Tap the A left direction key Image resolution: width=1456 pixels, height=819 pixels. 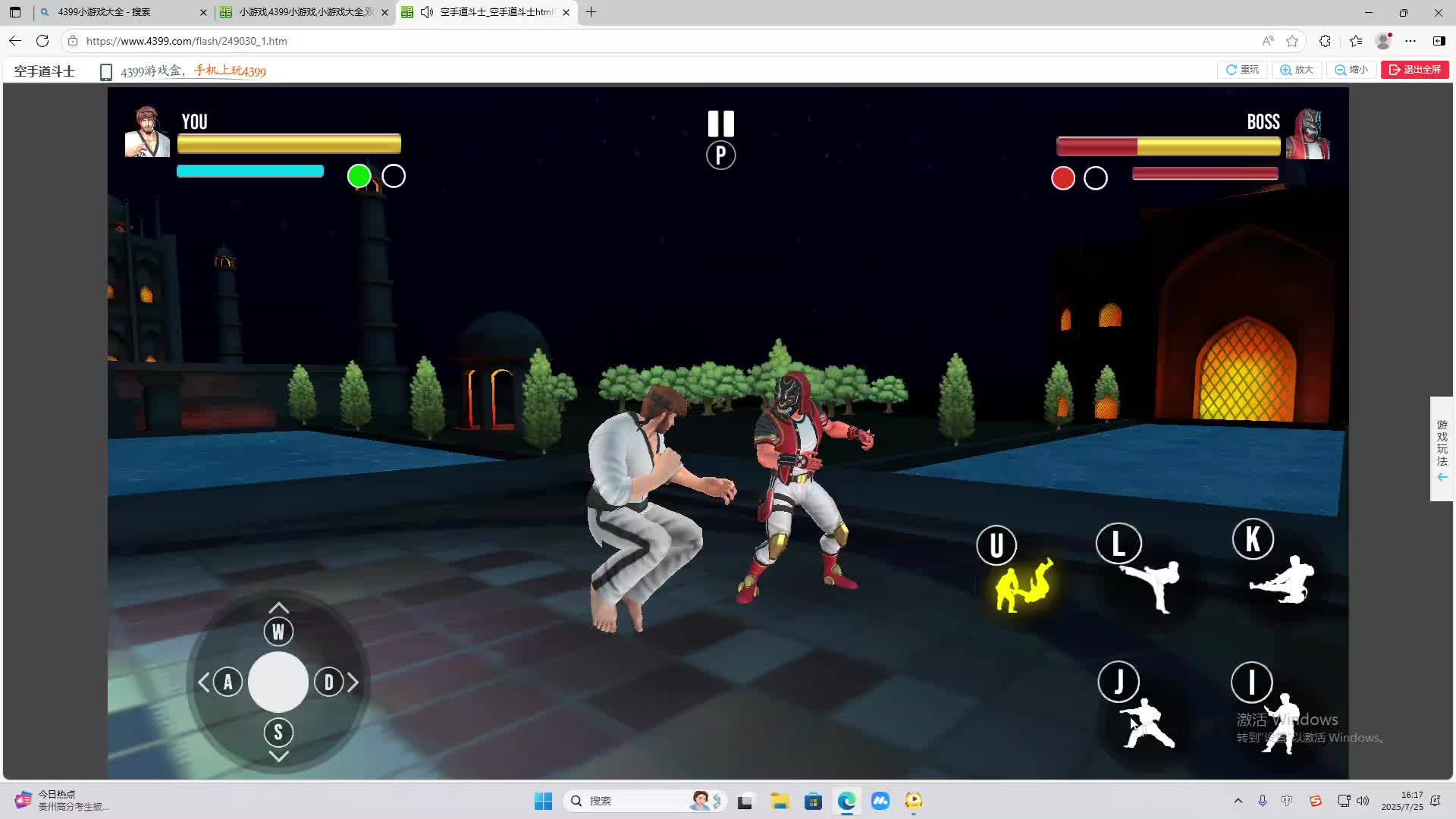click(x=227, y=682)
